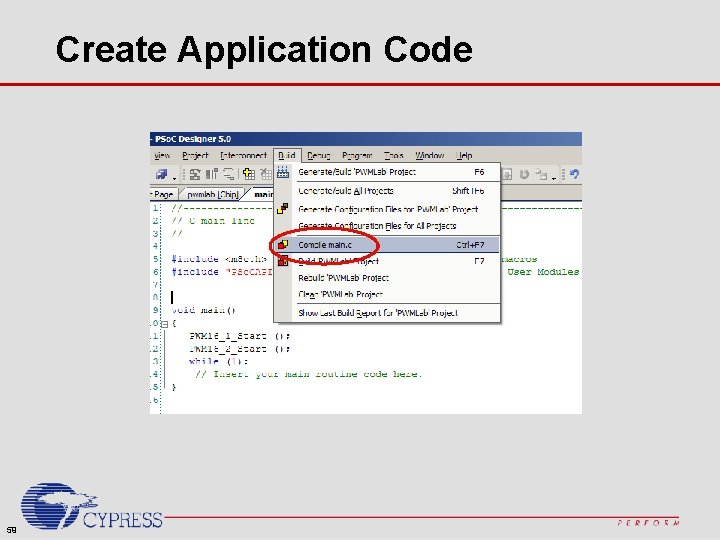Open the Program menu
720x540 pixels.
pyautogui.click(x=357, y=155)
